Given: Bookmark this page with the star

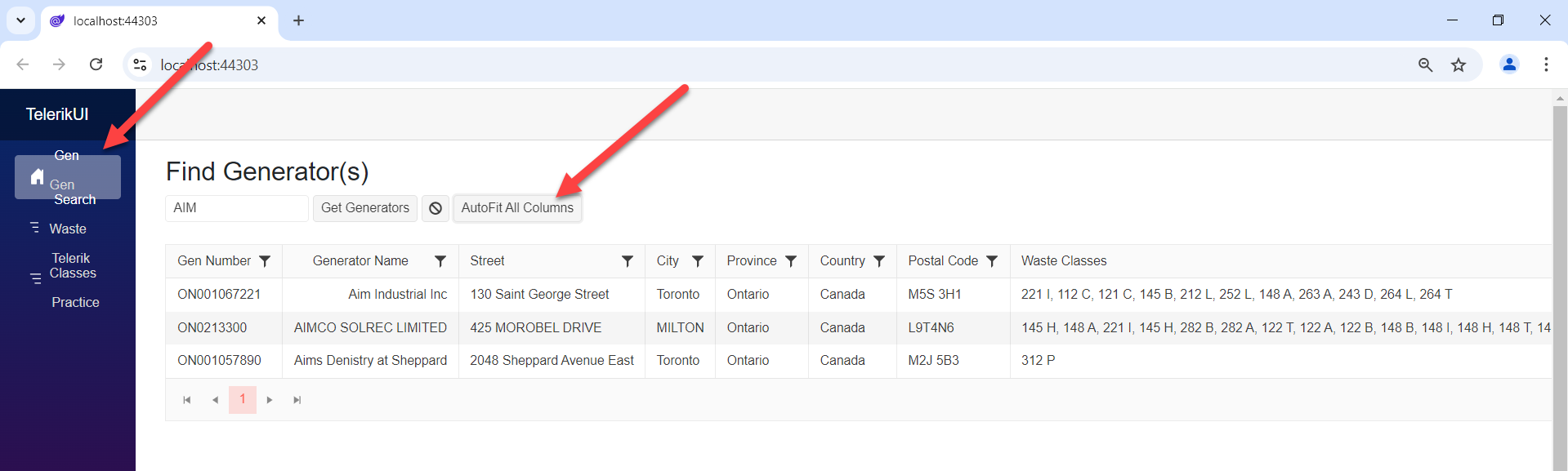Looking at the screenshot, I should tap(1459, 64).
